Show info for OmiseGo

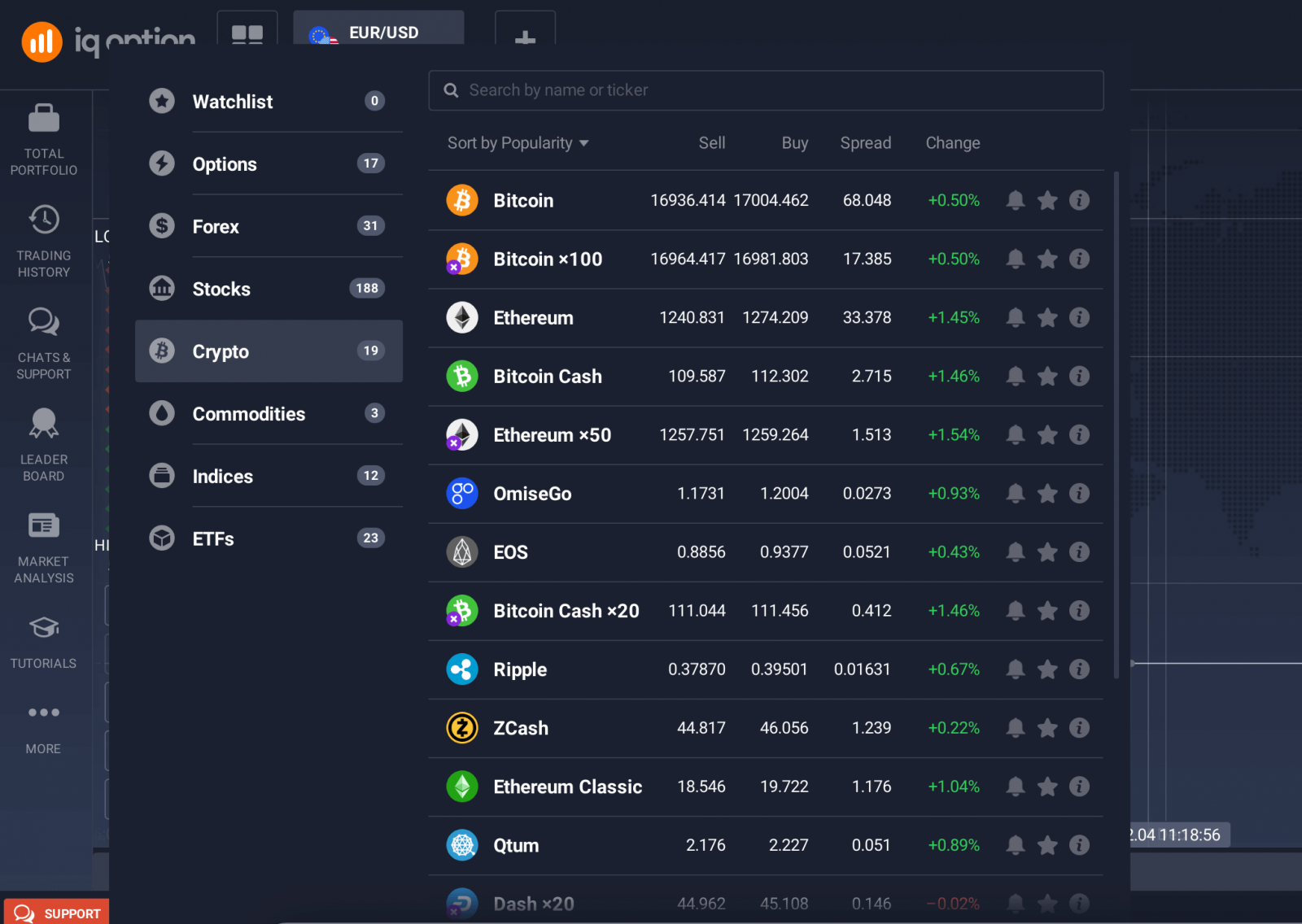click(x=1079, y=493)
